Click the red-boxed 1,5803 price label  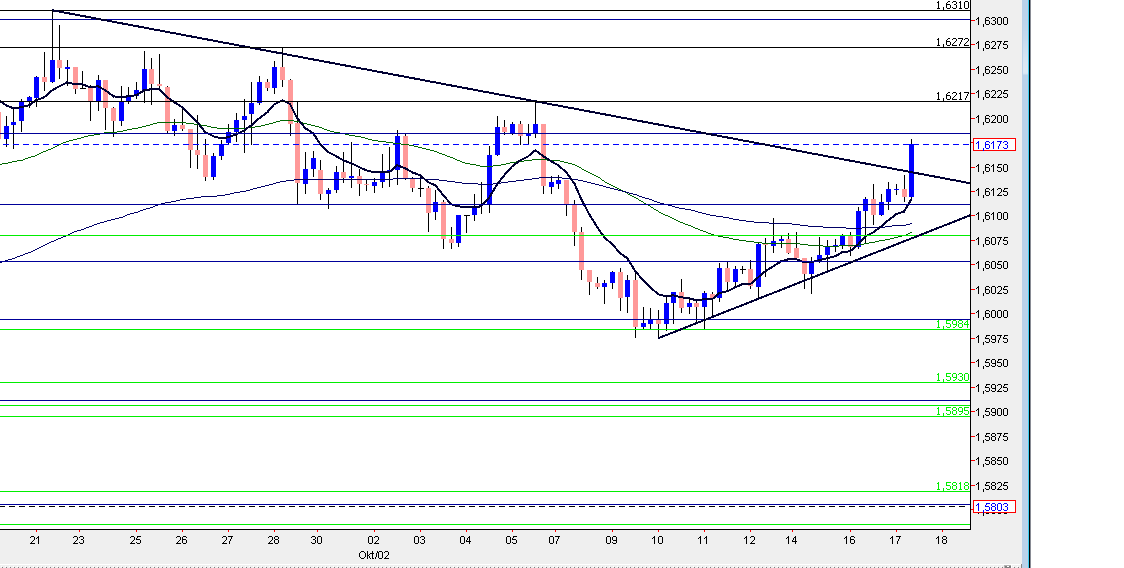(x=993, y=507)
